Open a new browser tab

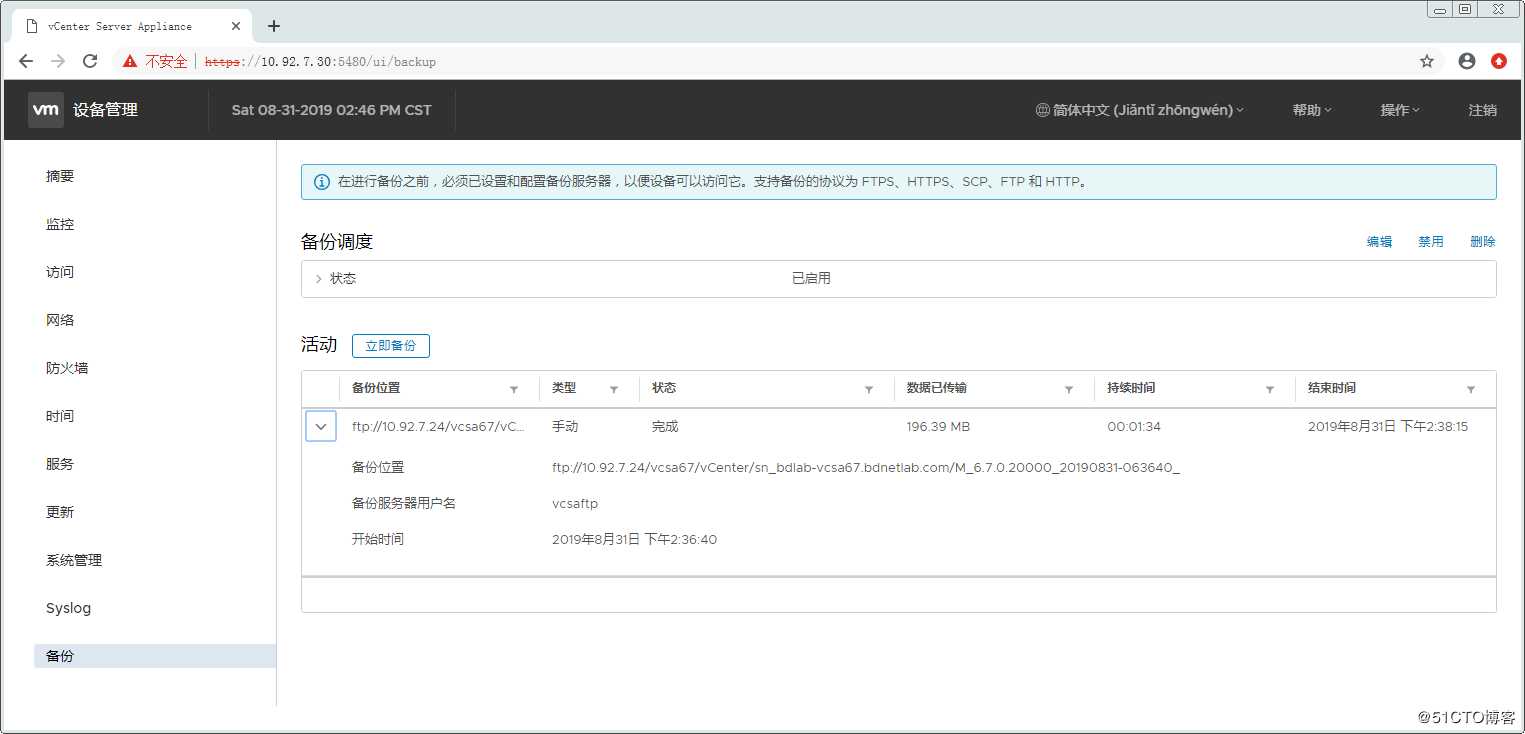274,26
